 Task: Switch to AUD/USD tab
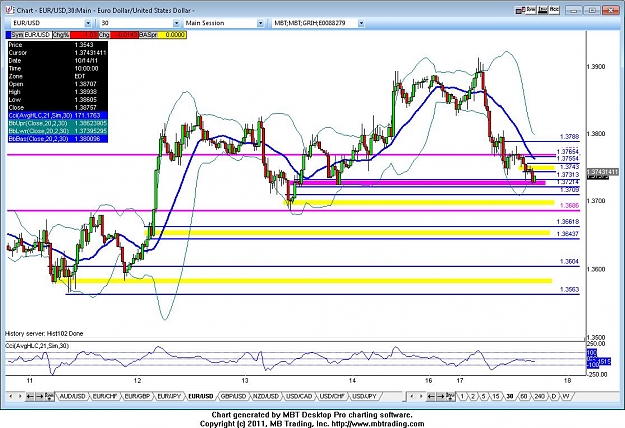(72, 397)
